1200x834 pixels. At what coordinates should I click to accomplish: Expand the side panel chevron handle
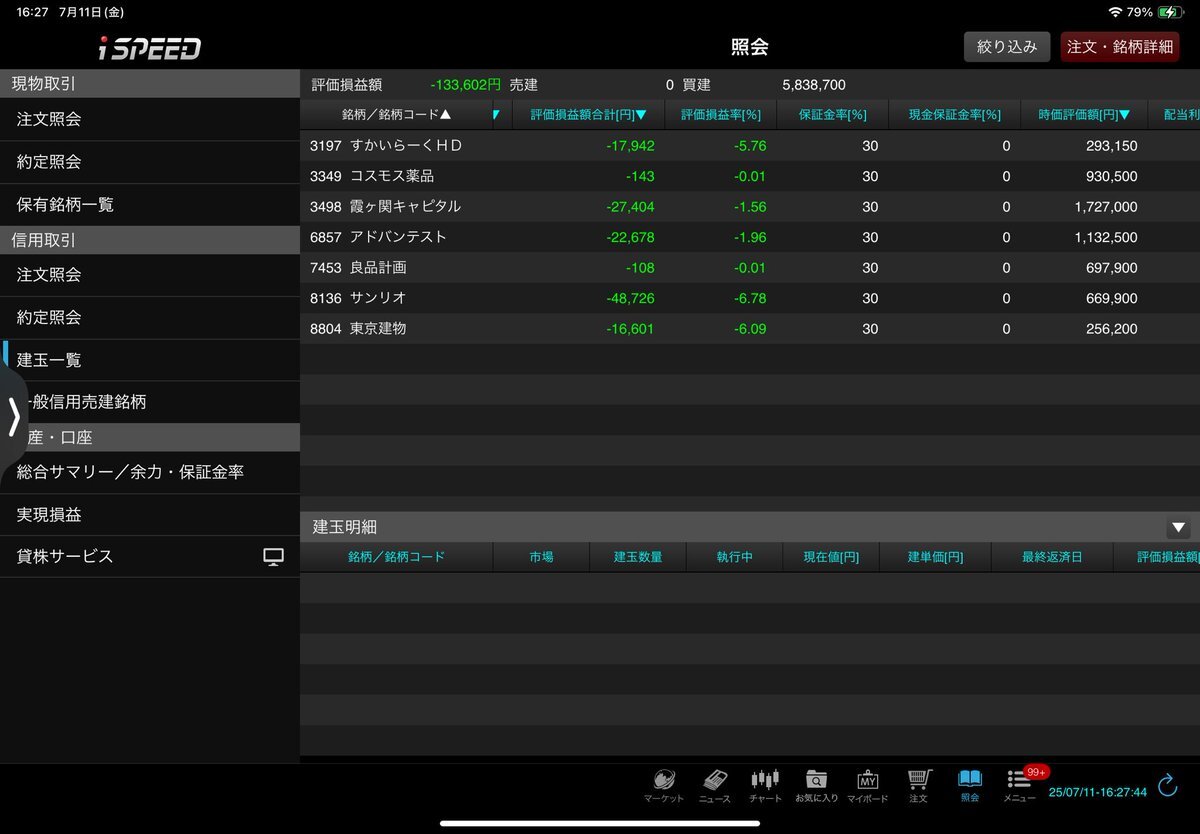pyautogui.click(x=13, y=417)
